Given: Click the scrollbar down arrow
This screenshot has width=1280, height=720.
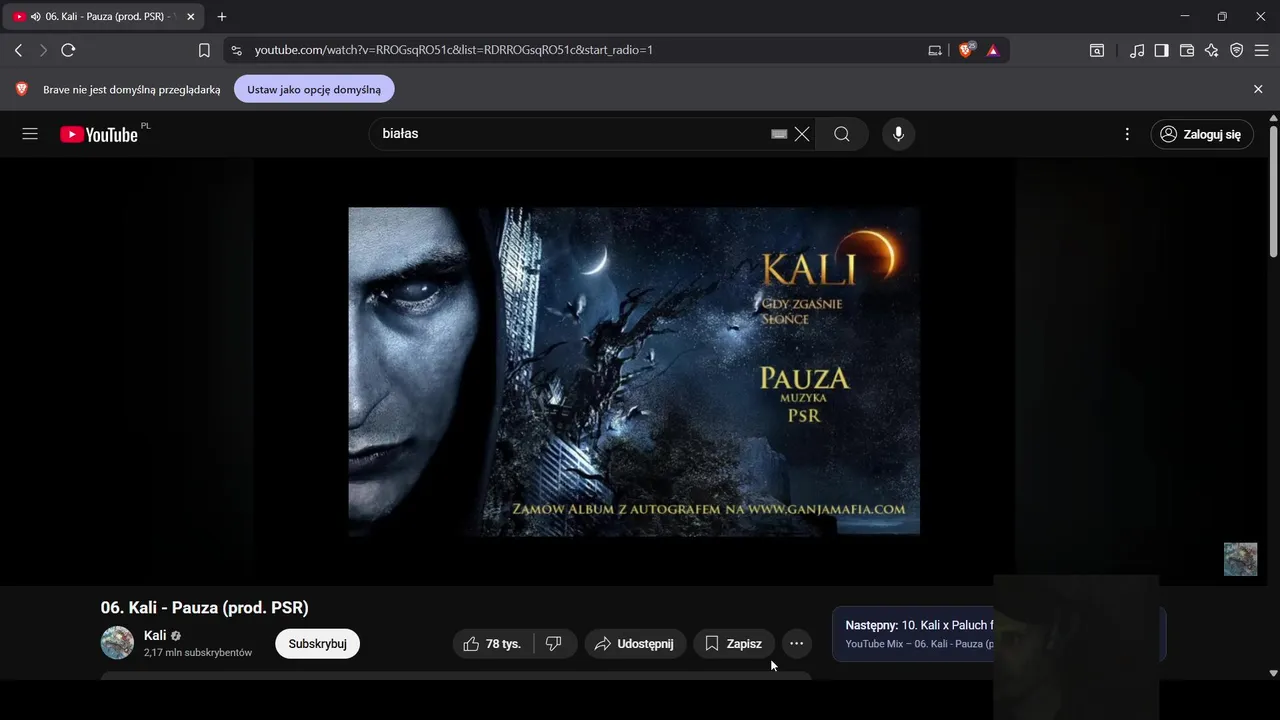Looking at the screenshot, I should pos(1273,674).
